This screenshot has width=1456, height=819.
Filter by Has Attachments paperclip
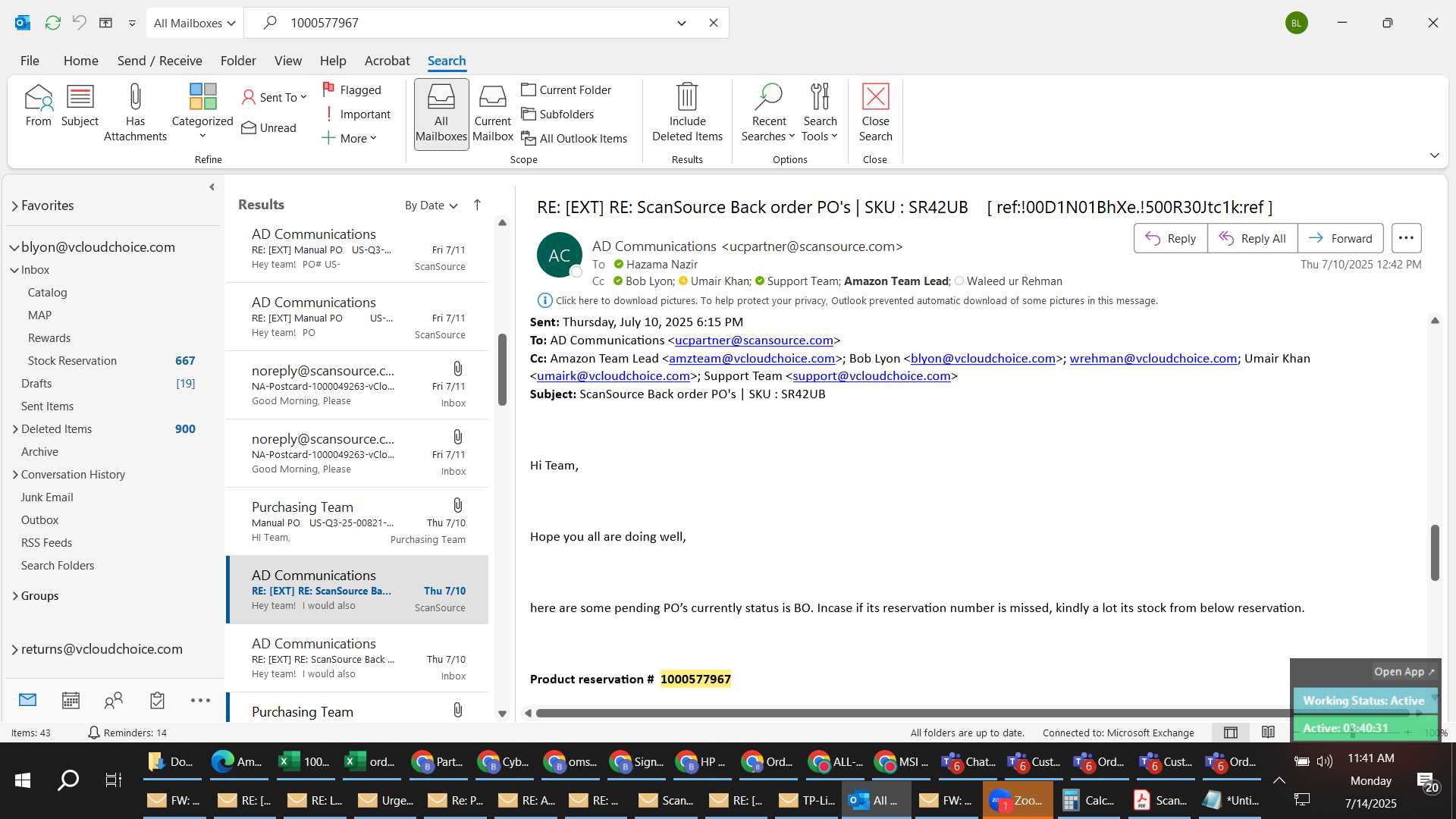pyautogui.click(x=135, y=112)
